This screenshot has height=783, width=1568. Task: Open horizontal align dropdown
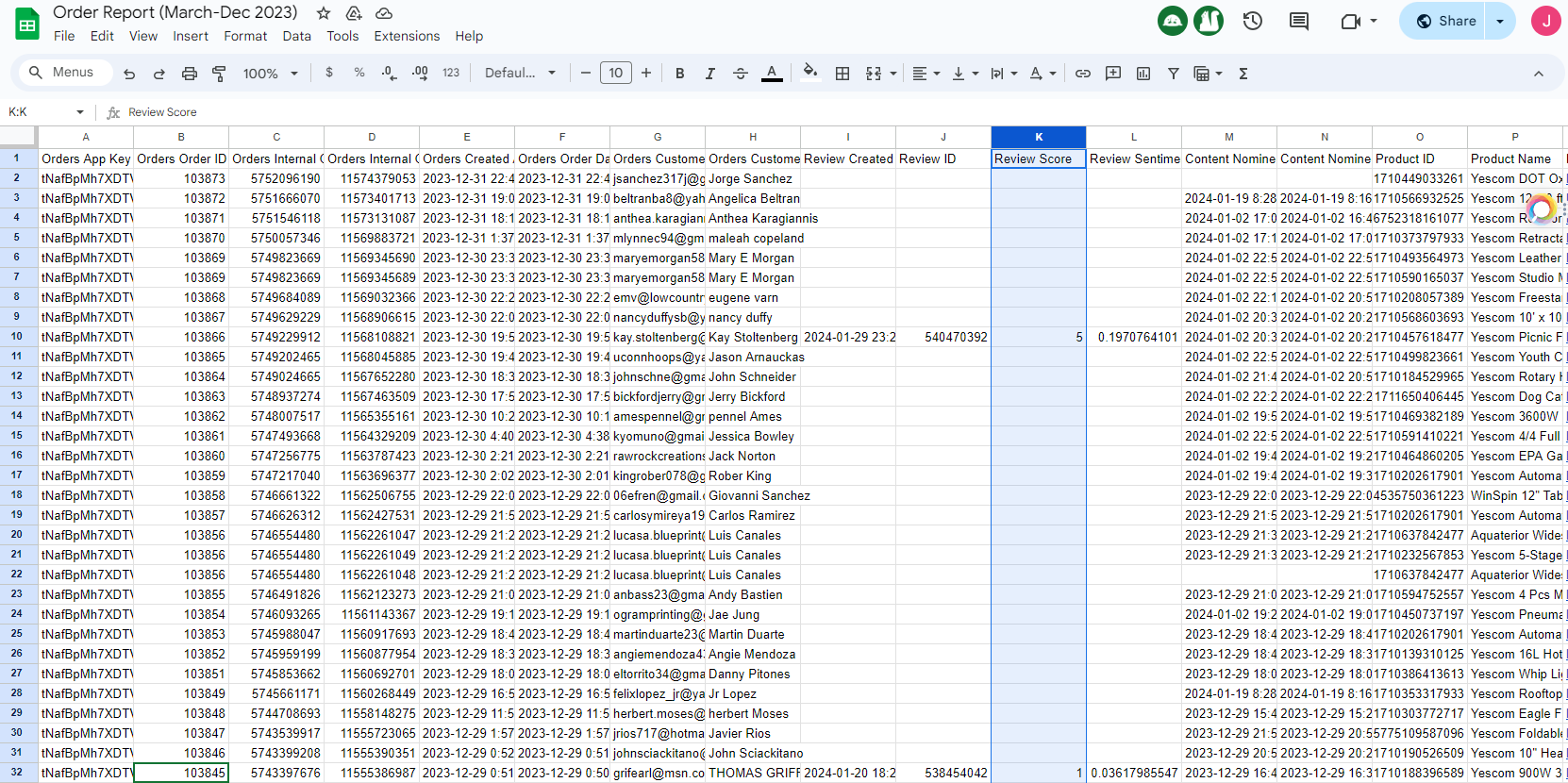click(x=926, y=73)
